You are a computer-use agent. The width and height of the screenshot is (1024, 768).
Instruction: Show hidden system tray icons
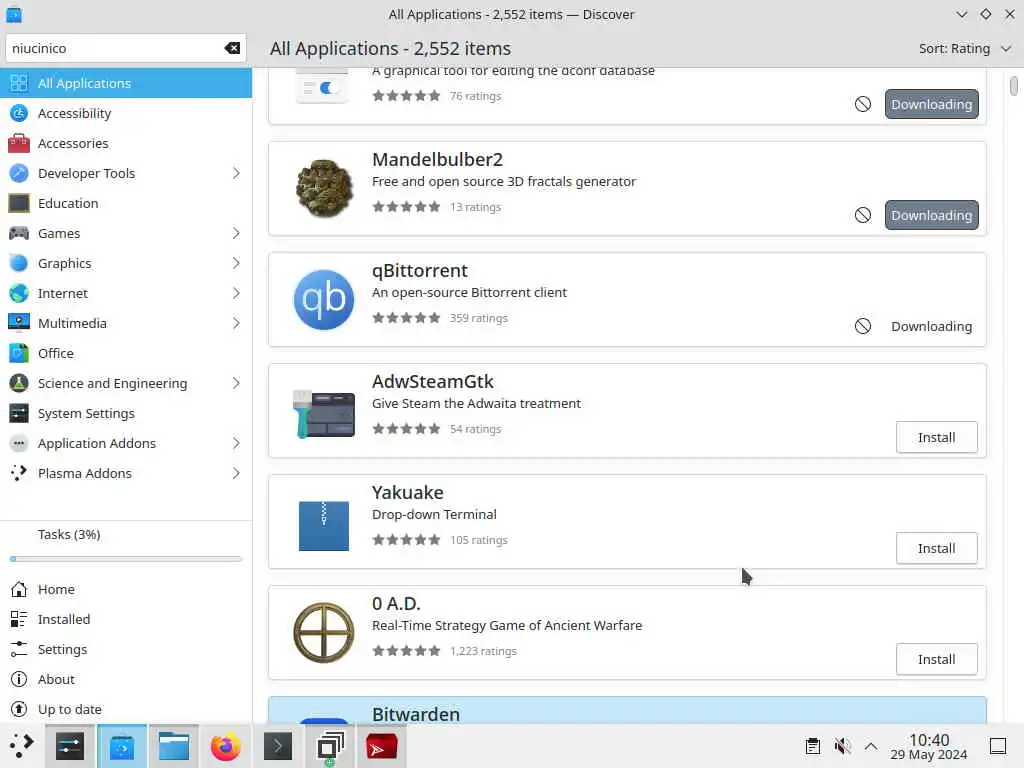pyautogui.click(x=871, y=746)
